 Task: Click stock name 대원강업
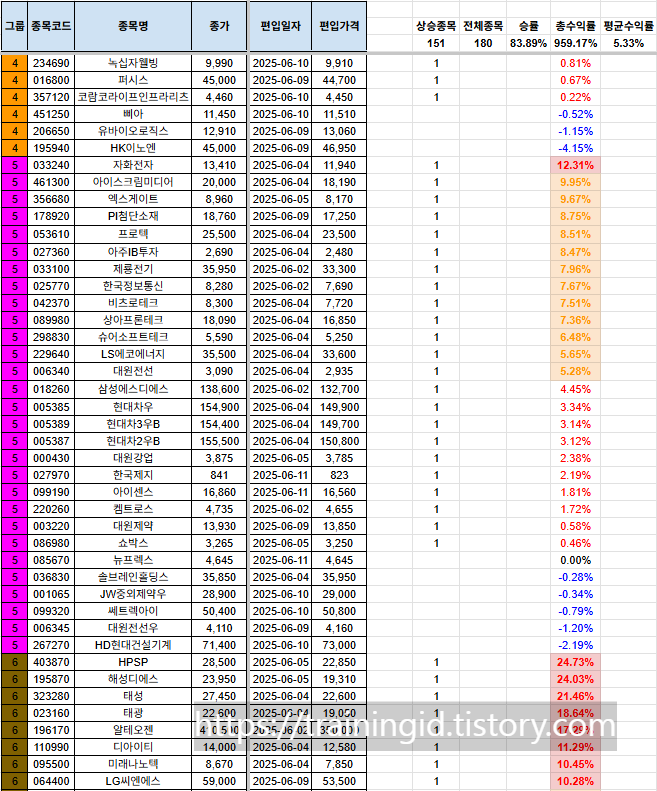(133, 458)
